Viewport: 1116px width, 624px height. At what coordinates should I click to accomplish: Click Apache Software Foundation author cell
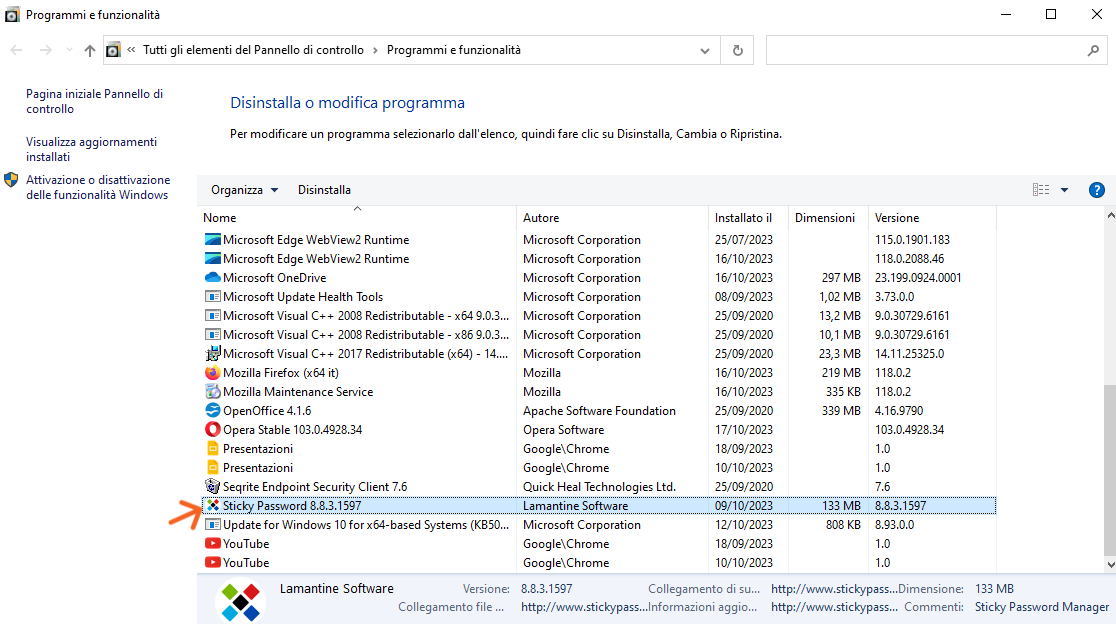tap(599, 411)
